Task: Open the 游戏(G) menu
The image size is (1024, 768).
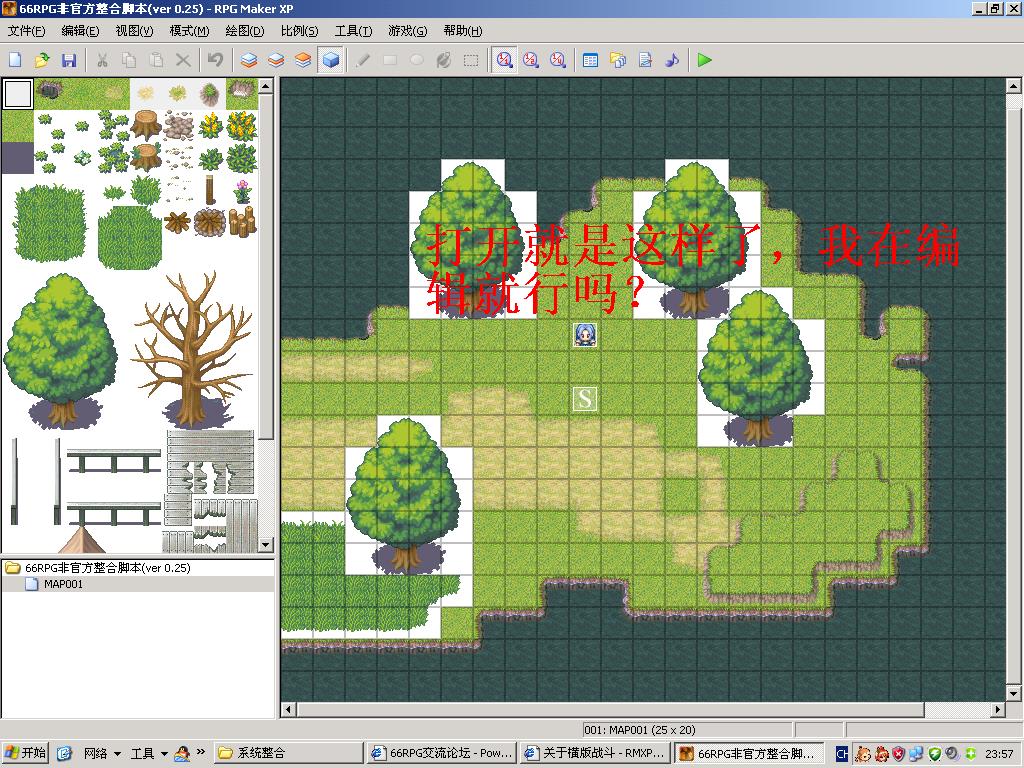Action: coord(408,31)
